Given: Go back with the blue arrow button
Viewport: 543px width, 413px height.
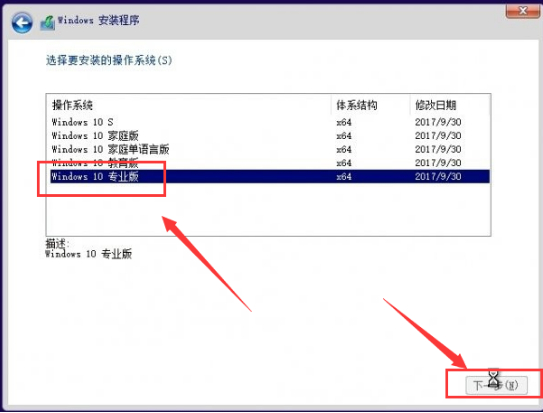Looking at the screenshot, I should pyautogui.click(x=22, y=23).
